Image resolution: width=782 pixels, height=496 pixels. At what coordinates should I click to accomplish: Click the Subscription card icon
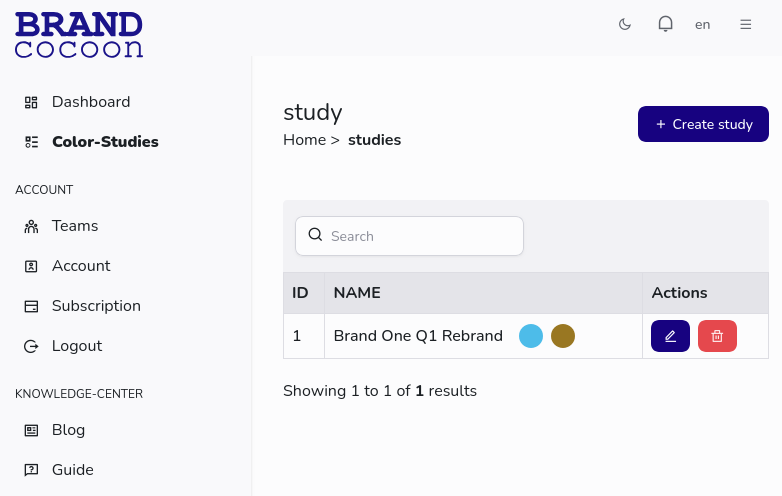click(x=31, y=306)
